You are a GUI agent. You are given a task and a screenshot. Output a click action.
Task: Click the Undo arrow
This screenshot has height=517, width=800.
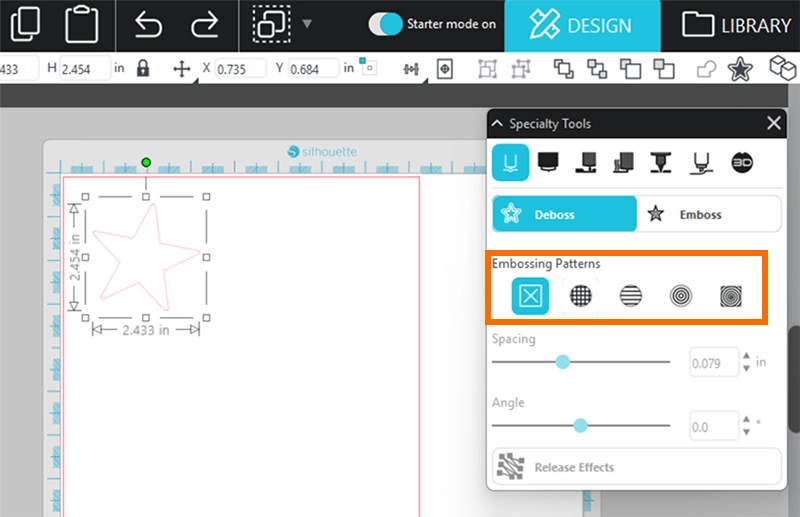pyautogui.click(x=148, y=25)
